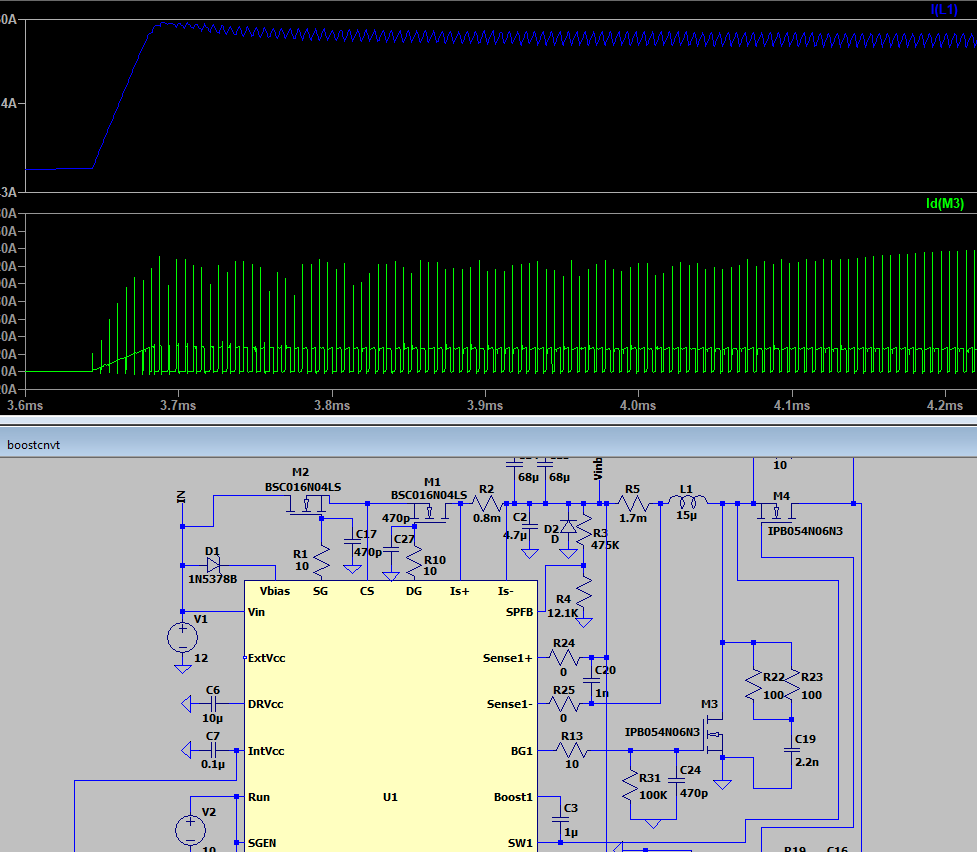
Task: Select the C3 boost capacitor symbol
Action: pyautogui.click(x=561, y=820)
